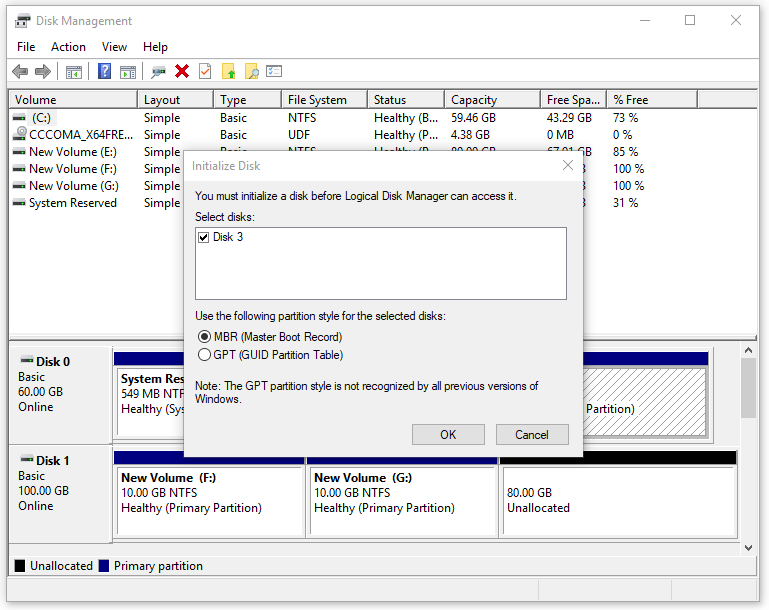The width and height of the screenshot is (769, 610).
Task: Sort by the Free Space column header
Action: (574, 100)
